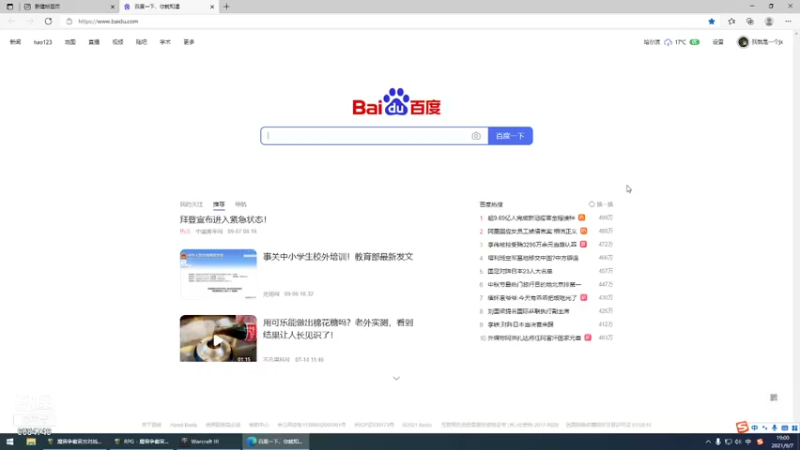
Task: Open the 学术 link in the top navigation
Action: 165,42
